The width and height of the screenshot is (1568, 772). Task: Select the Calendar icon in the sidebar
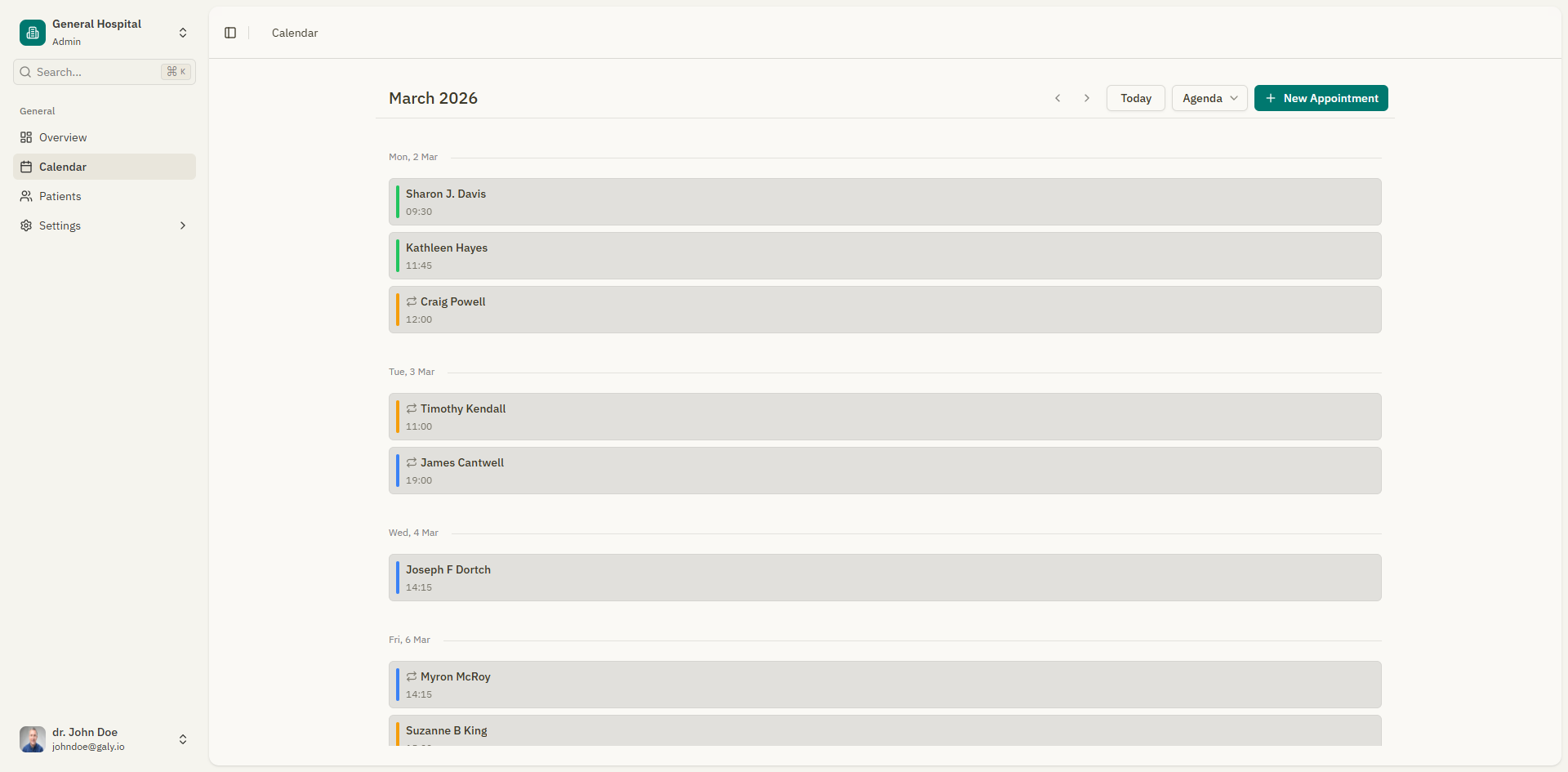(24, 167)
